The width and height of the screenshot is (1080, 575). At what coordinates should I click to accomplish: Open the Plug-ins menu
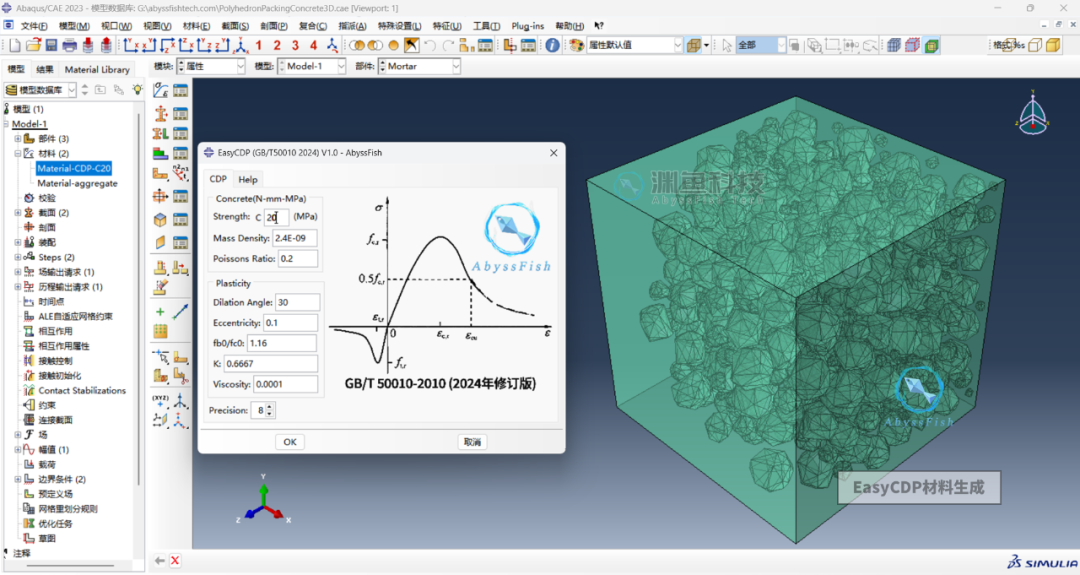click(x=528, y=26)
